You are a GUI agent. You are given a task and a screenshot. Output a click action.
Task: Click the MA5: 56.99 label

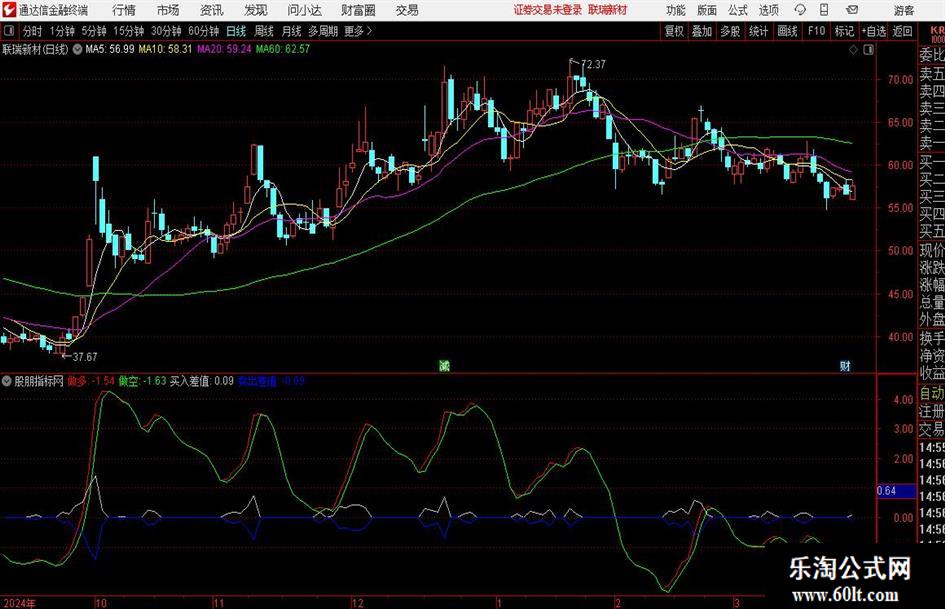pos(110,49)
